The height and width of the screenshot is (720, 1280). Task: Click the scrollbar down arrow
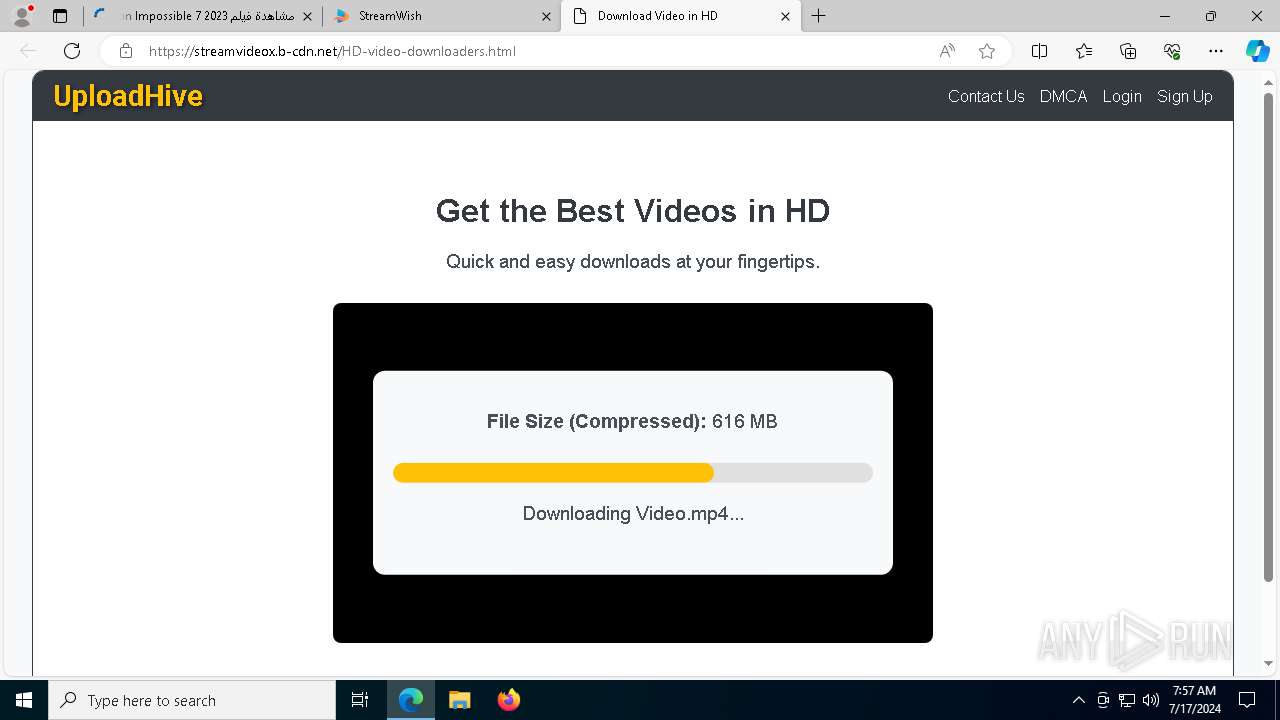(x=1269, y=663)
